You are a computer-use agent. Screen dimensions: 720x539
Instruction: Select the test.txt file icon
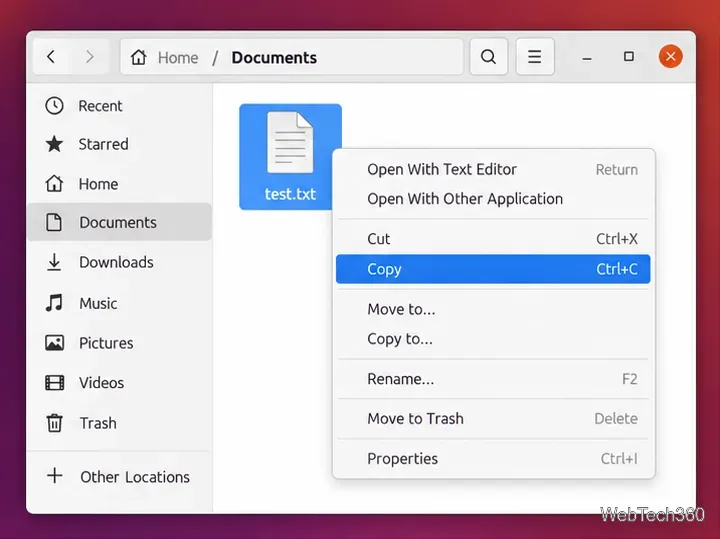click(x=290, y=143)
